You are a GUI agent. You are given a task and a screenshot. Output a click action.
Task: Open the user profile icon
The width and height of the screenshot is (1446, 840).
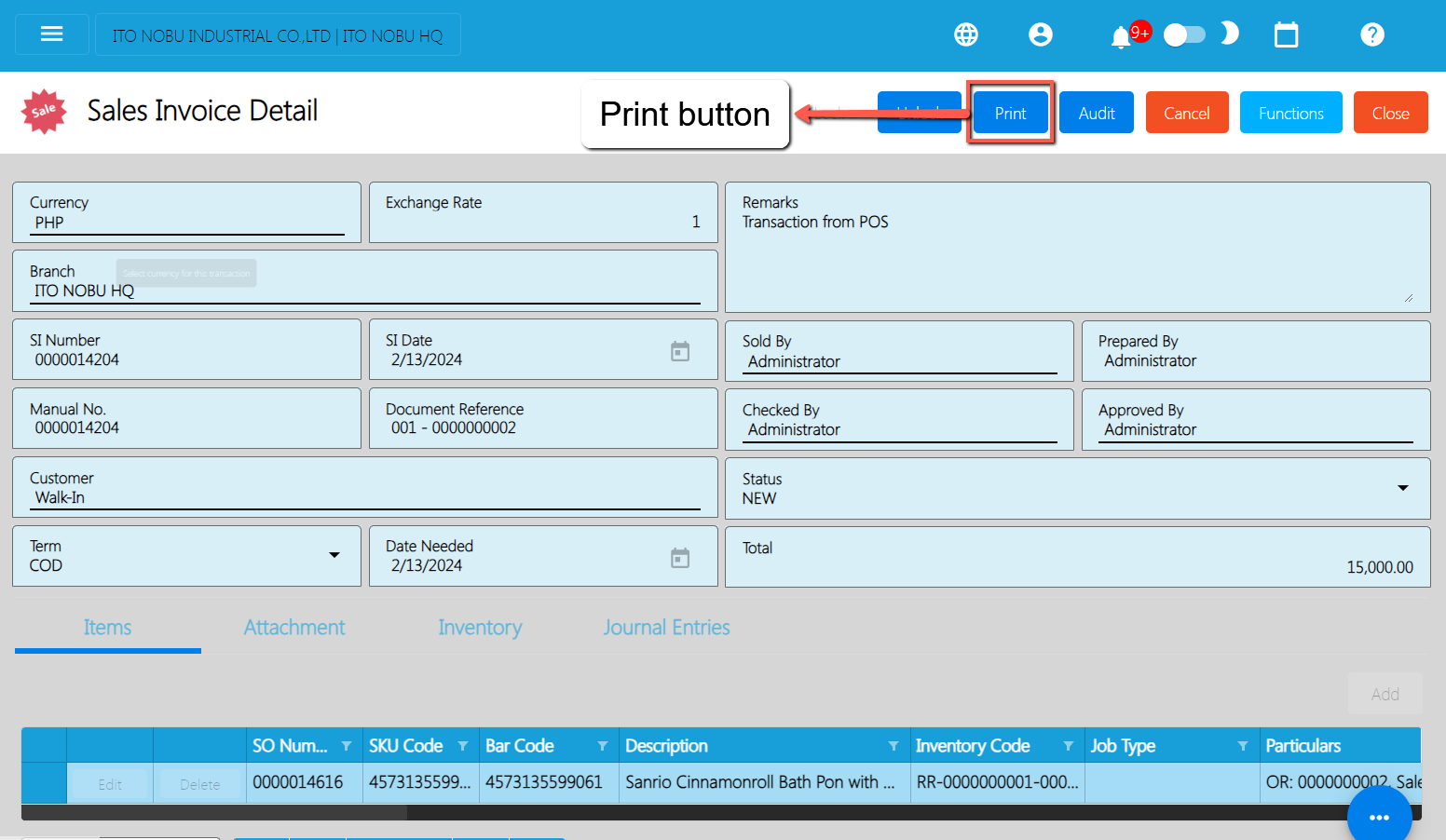pos(1040,34)
